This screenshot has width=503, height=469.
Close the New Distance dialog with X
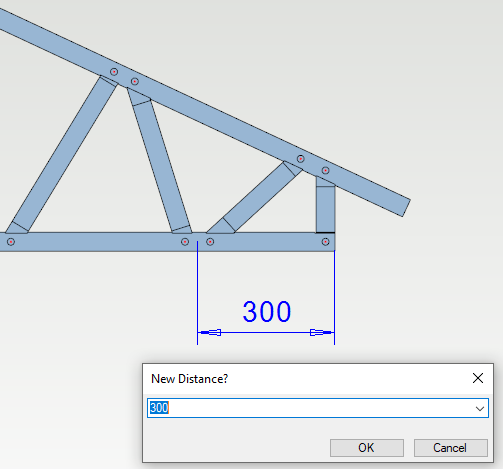click(x=478, y=378)
